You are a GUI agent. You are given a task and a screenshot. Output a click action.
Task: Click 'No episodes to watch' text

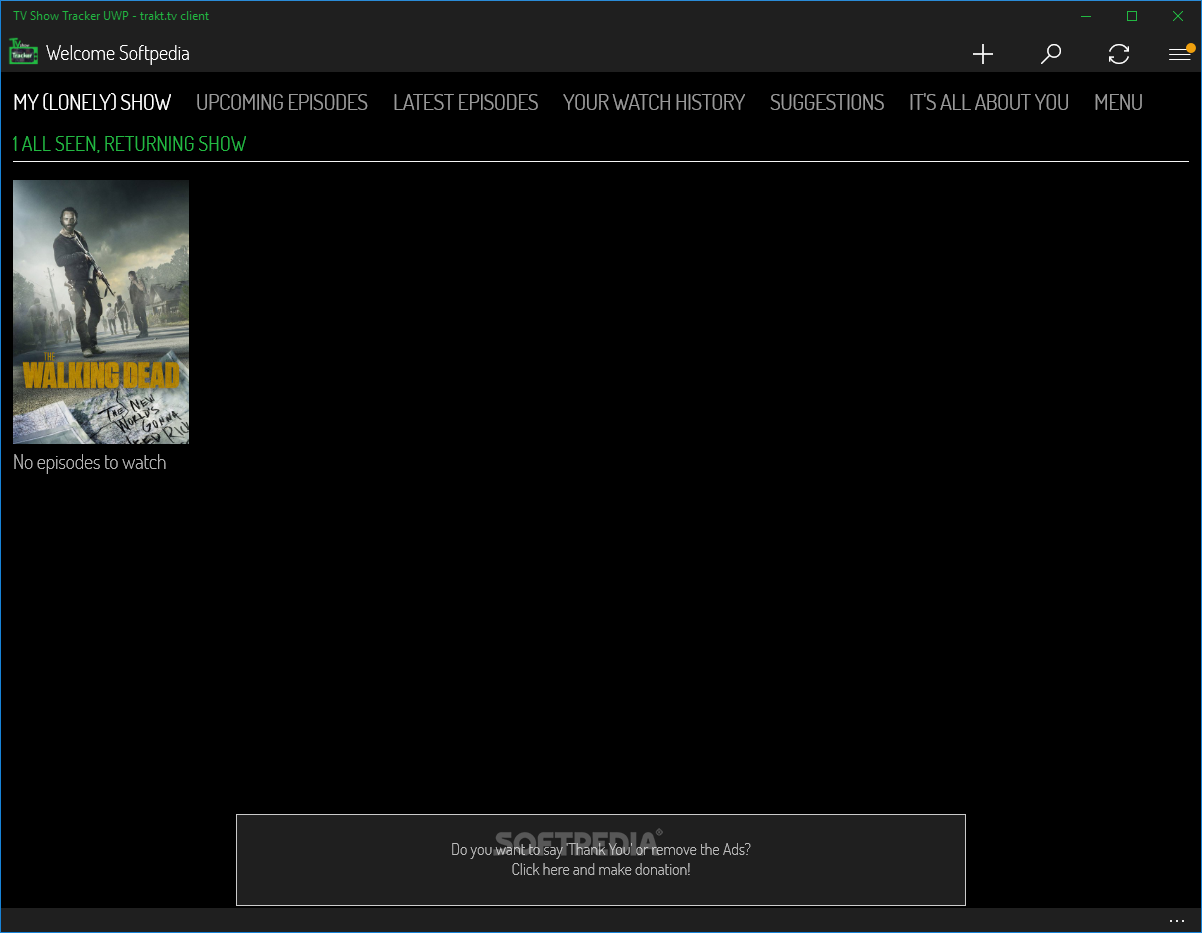click(90, 462)
